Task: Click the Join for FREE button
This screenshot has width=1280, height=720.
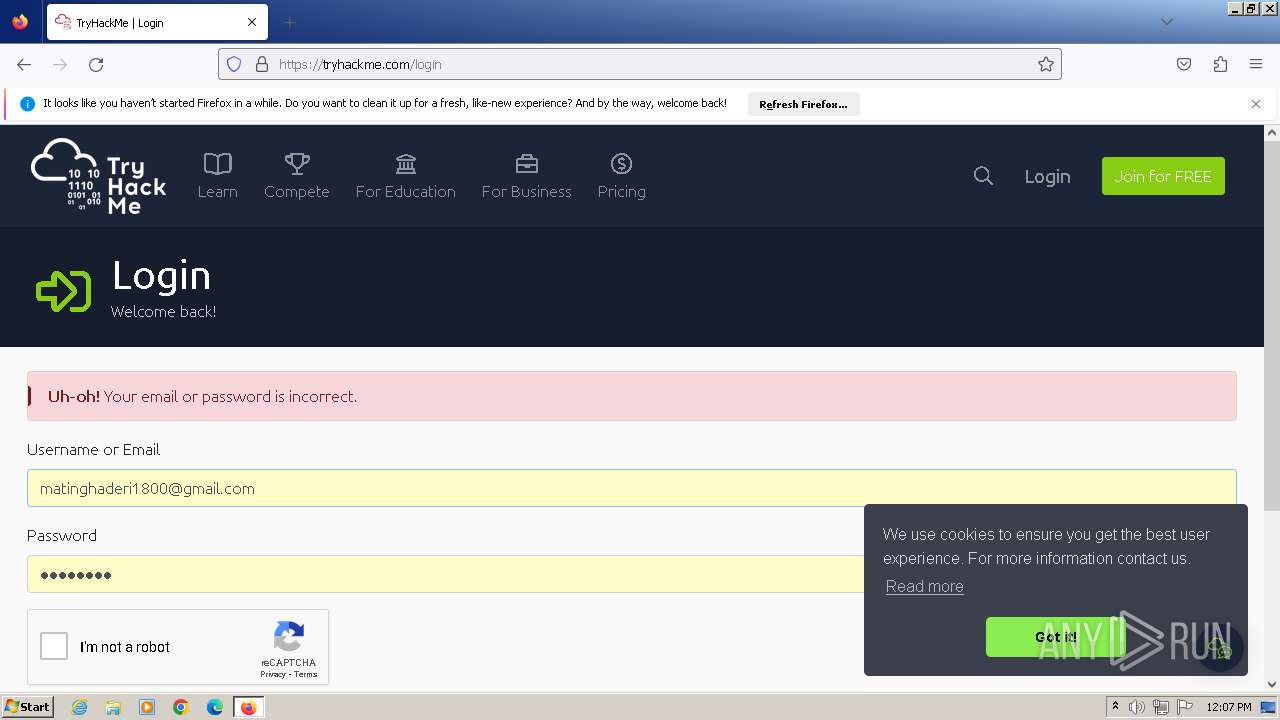Action: 1163,176
